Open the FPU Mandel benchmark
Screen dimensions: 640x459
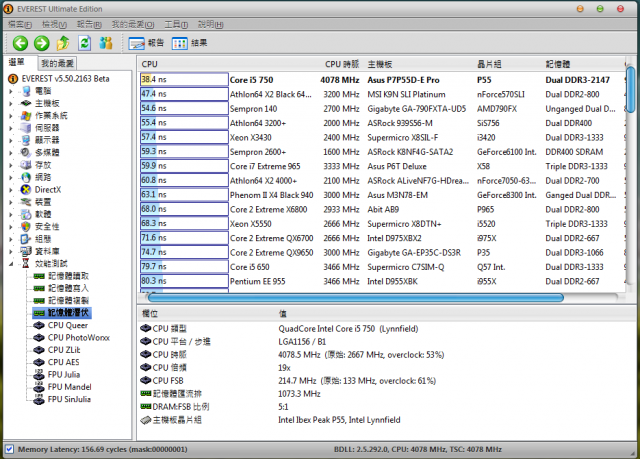point(63,387)
